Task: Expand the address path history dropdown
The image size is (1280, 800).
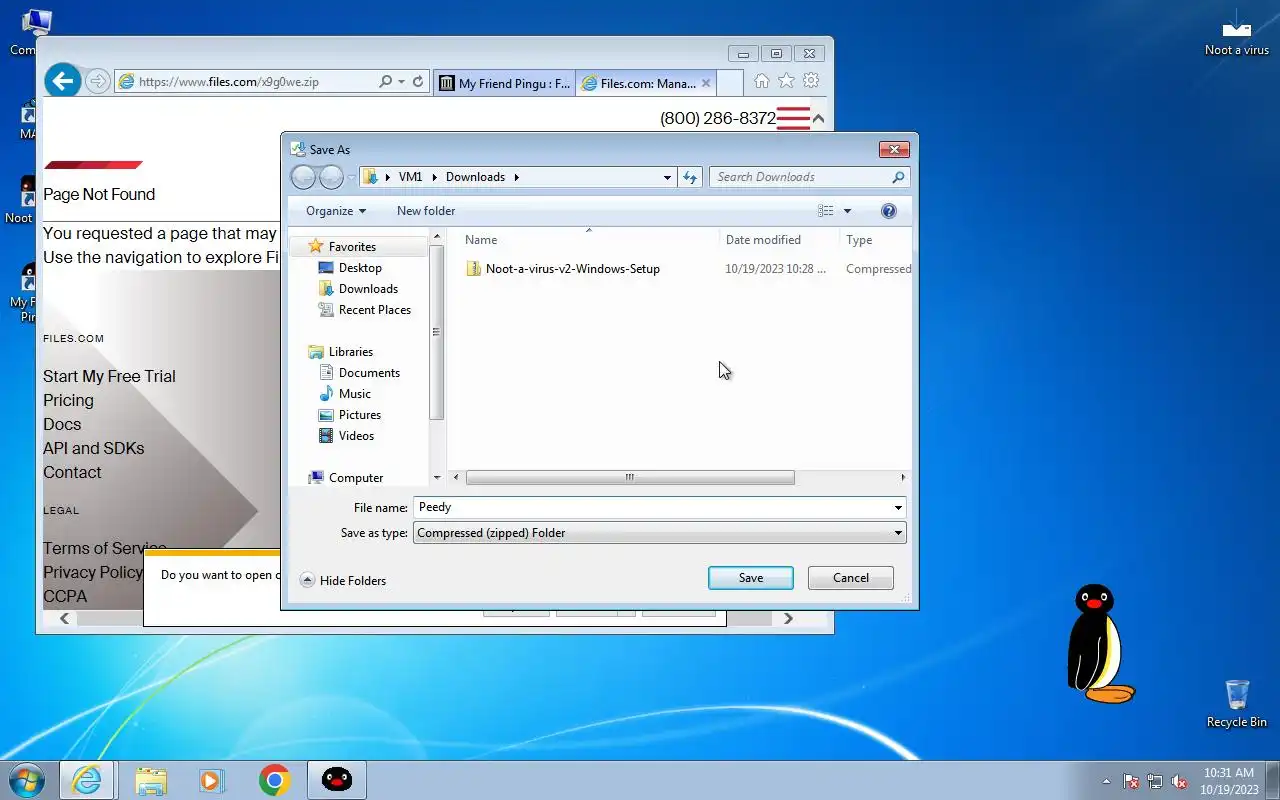Action: click(667, 177)
